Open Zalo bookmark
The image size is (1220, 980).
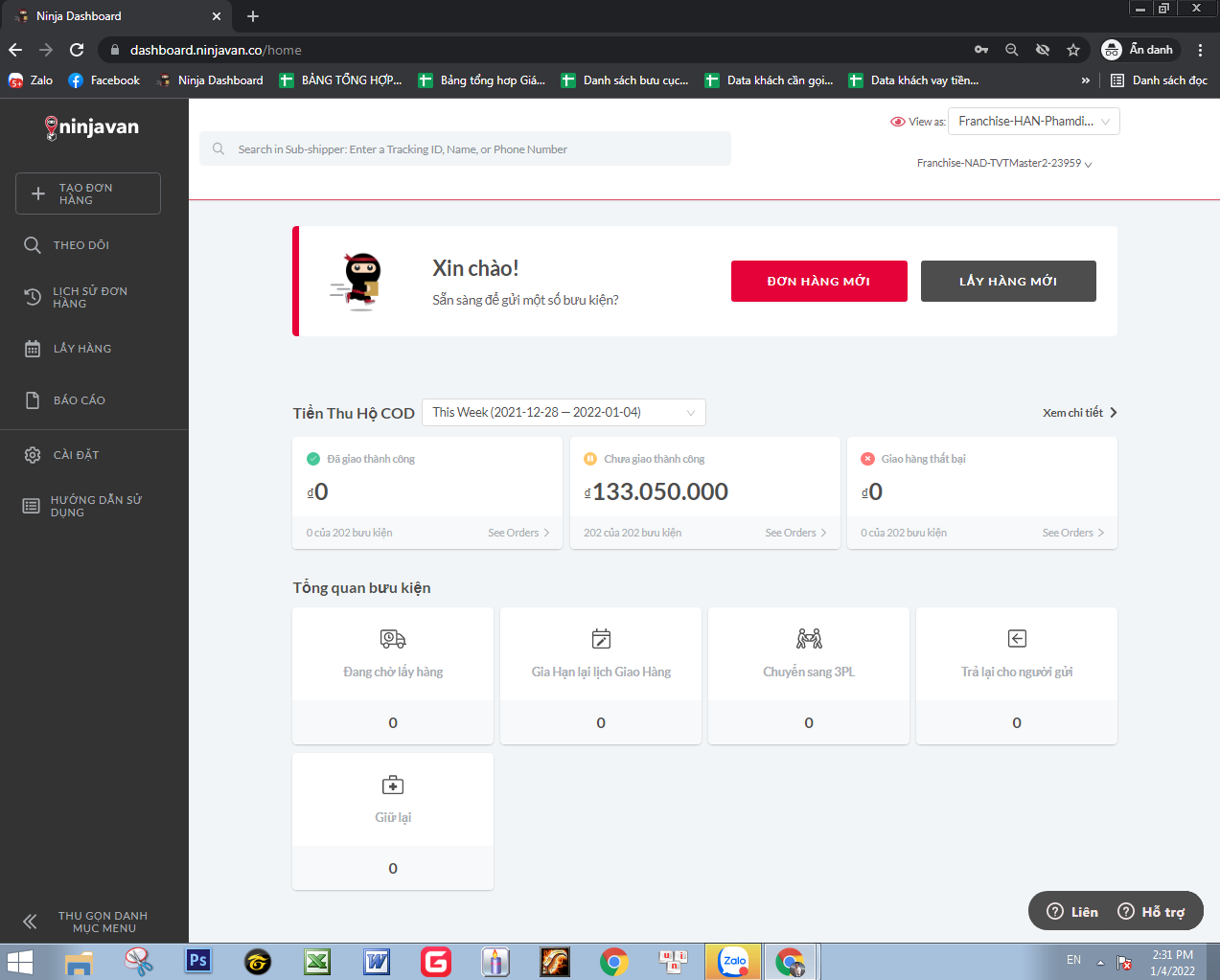pyautogui.click(x=31, y=80)
